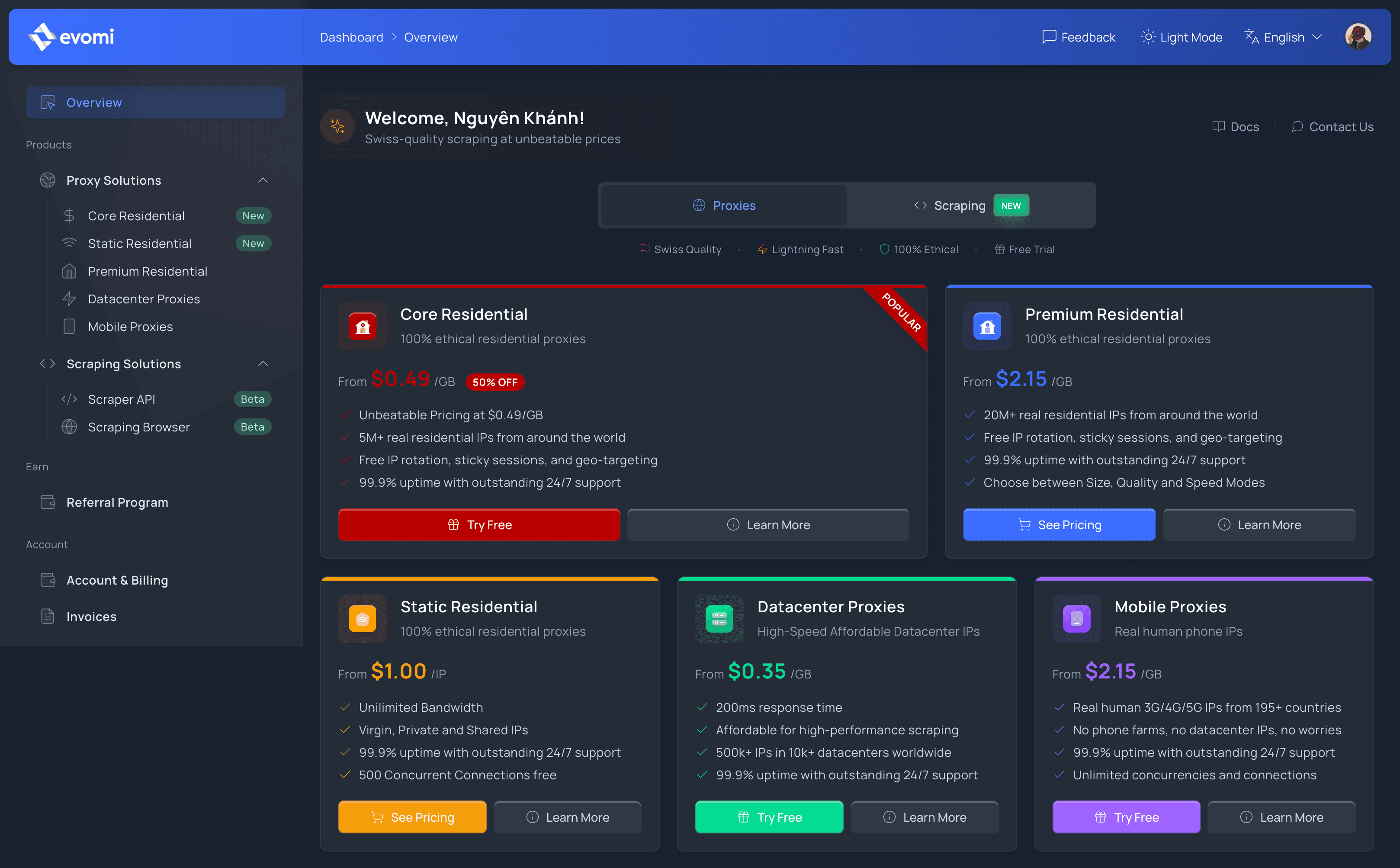Enable the Proxies view

click(x=723, y=205)
